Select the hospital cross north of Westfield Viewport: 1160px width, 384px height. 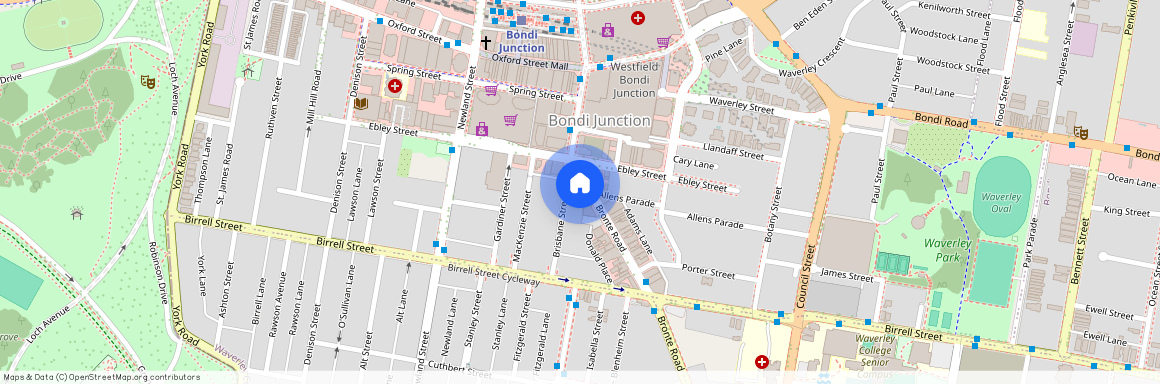[x=638, y=17]
